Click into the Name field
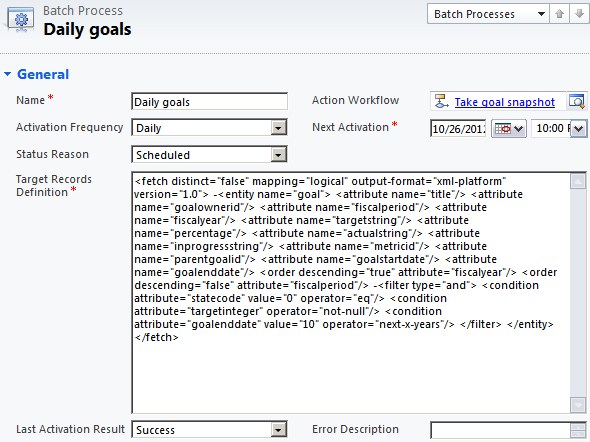The width and height of the screenshot is (590, 442). coord(210,102)
